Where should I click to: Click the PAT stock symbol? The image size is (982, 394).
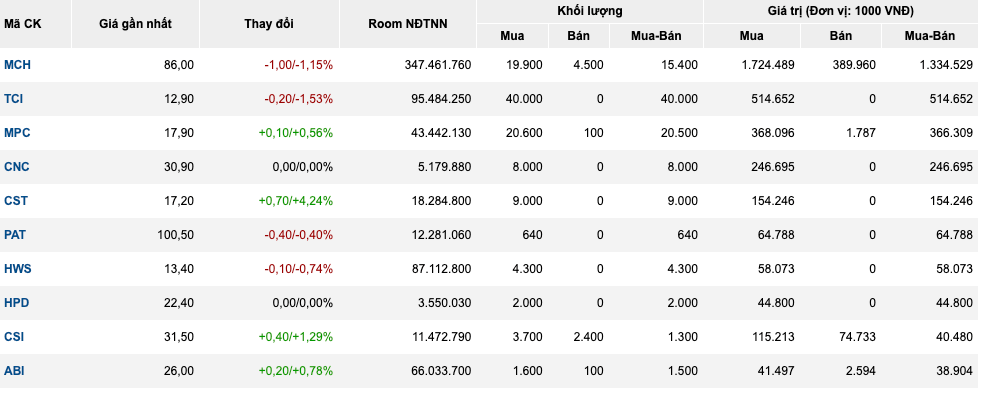point(15,235)
